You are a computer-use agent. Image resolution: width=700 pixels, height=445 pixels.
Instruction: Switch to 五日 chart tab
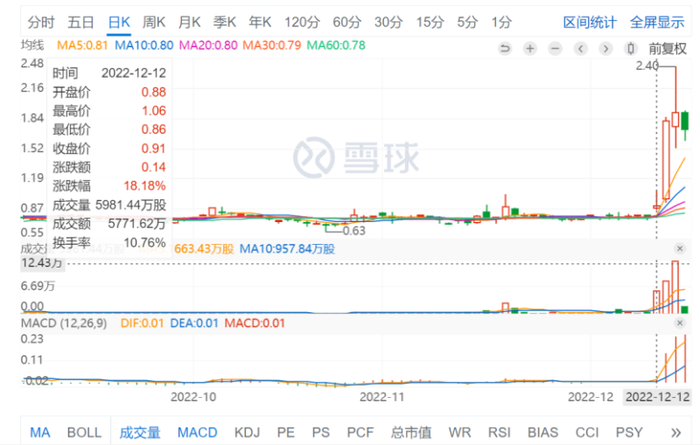pos(81,22)
